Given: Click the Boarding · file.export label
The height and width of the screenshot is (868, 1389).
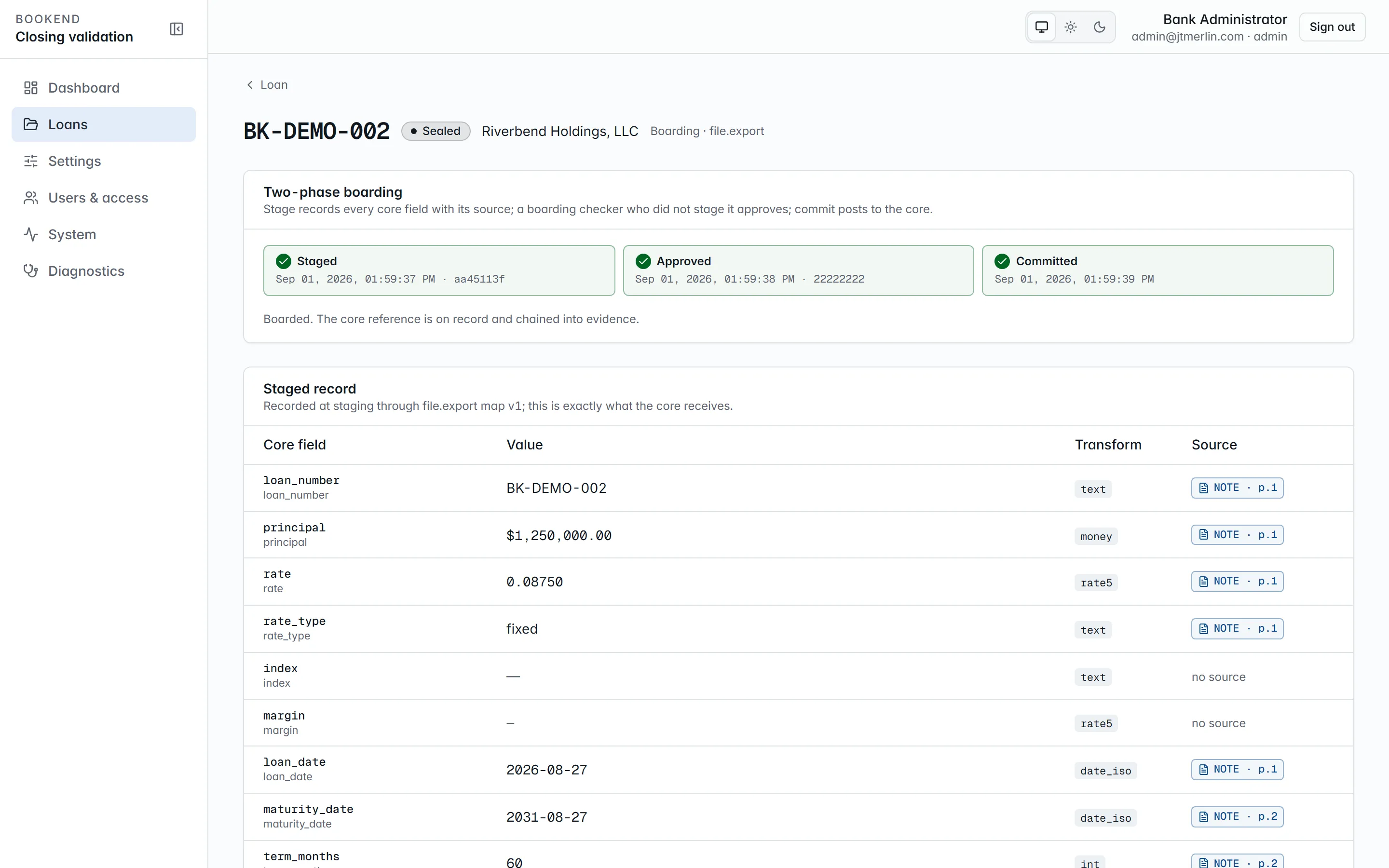Looking at the screenshot, I should [x=707, y=132].
